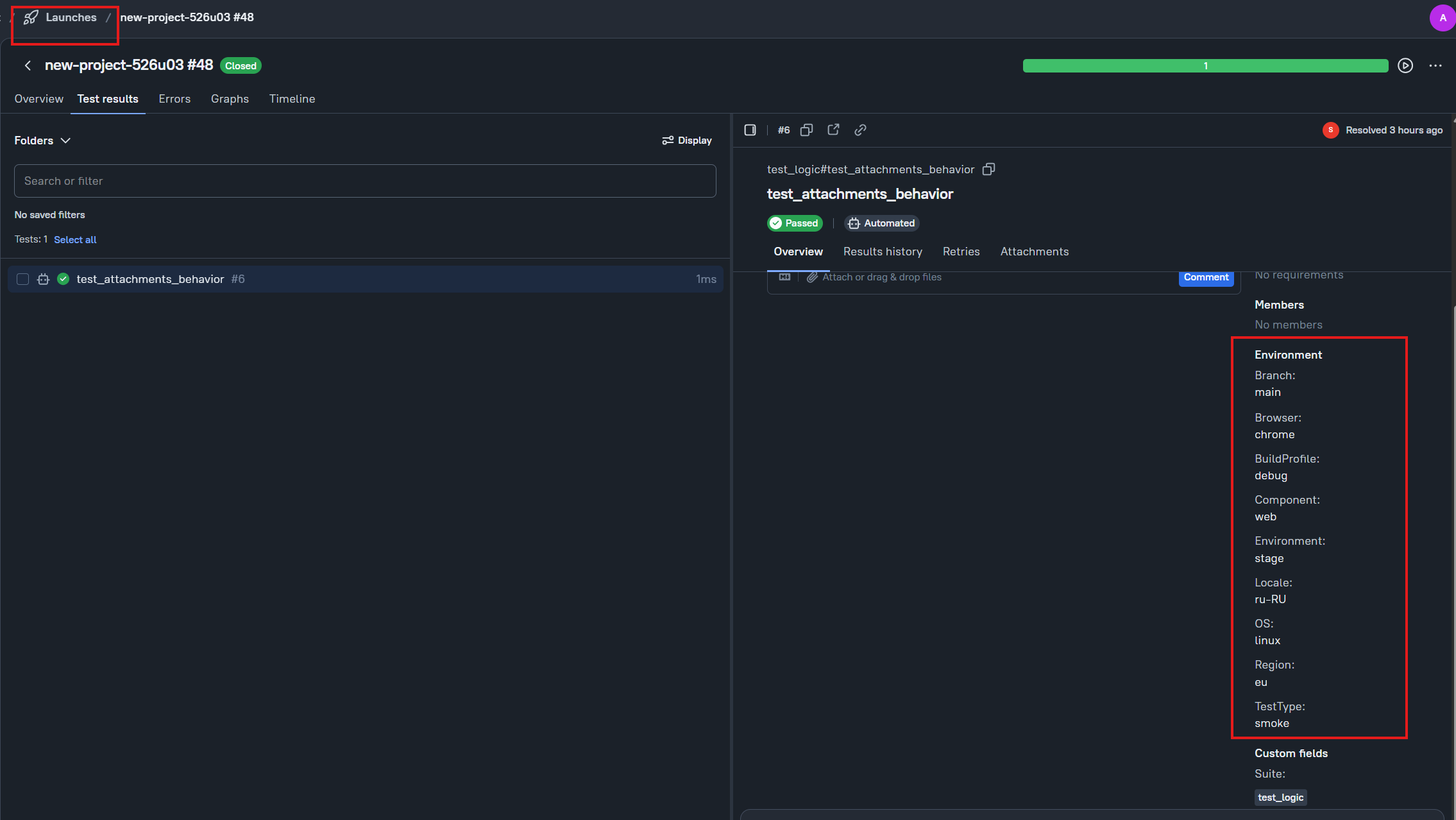This screenshot has height=820, width=1456.
Task: Copy link to test result icon
Action: (x=860, y=130)
